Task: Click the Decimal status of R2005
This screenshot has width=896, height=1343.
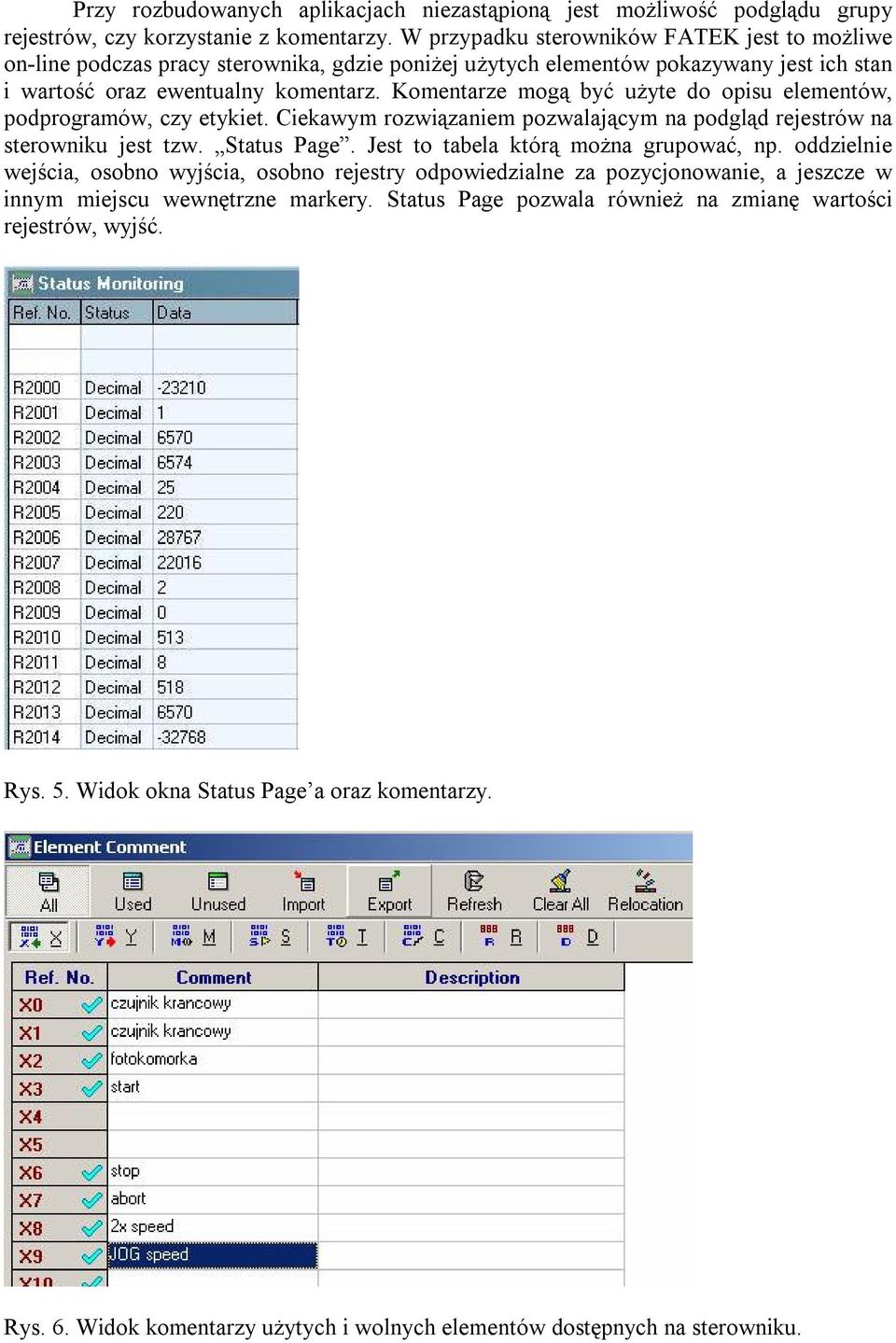Action: tap(113, 512)
